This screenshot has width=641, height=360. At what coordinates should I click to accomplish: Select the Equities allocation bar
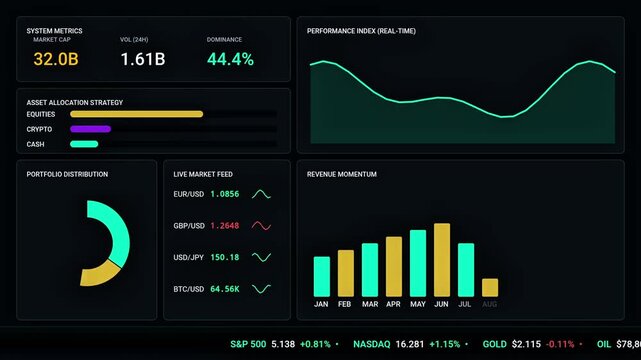(x=137, y=114)
